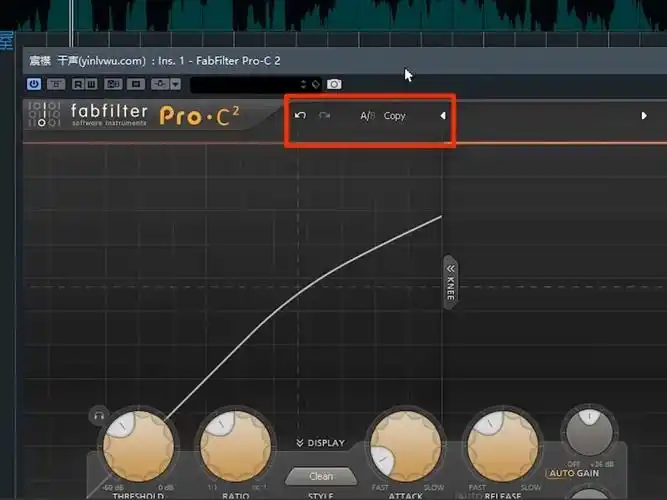Redo the change in Pro-C 2
The height and width of the screenshot is (500, 667).
pos(324,115)
